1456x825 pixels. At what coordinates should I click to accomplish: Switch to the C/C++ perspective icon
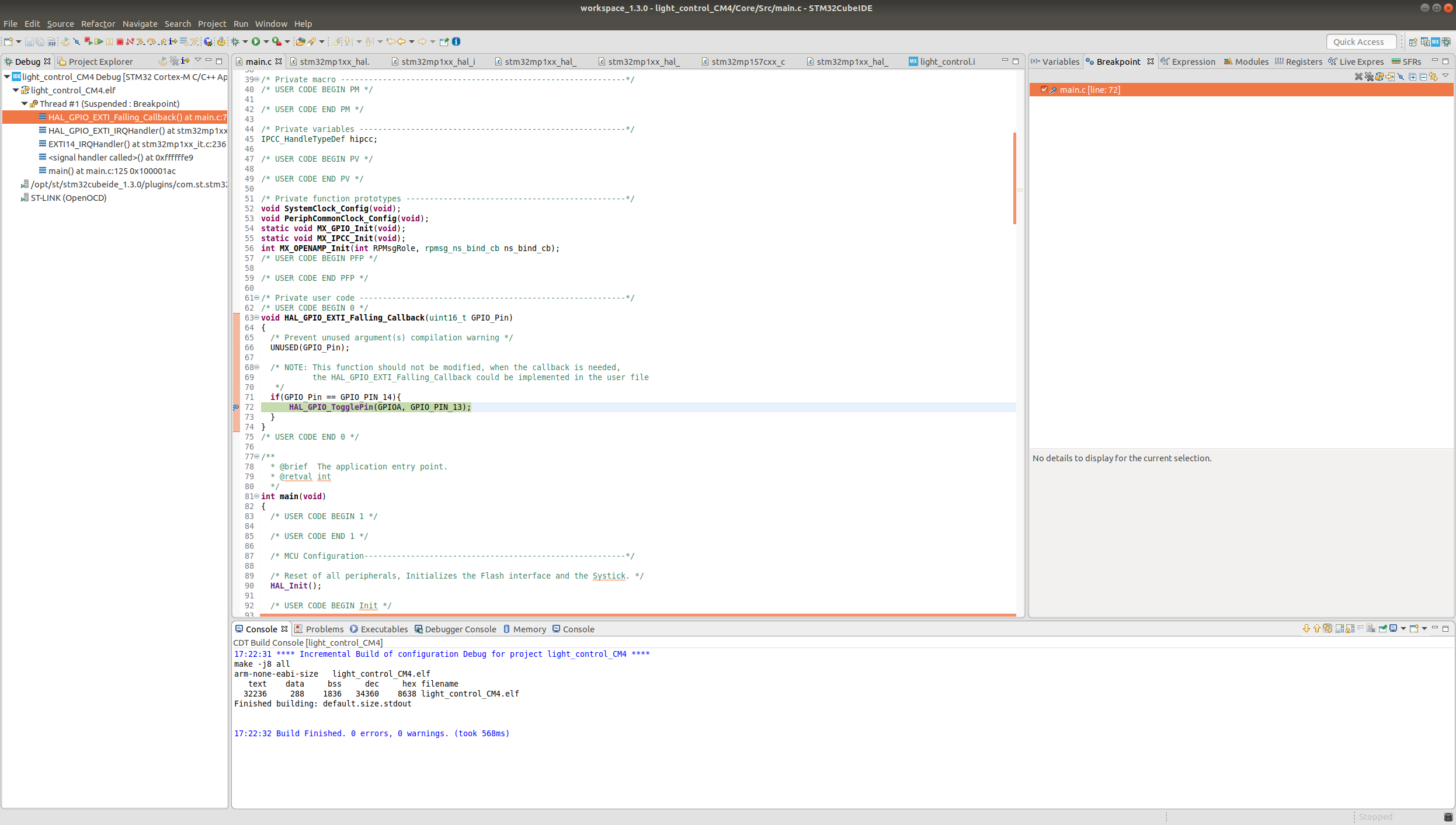1425,42
